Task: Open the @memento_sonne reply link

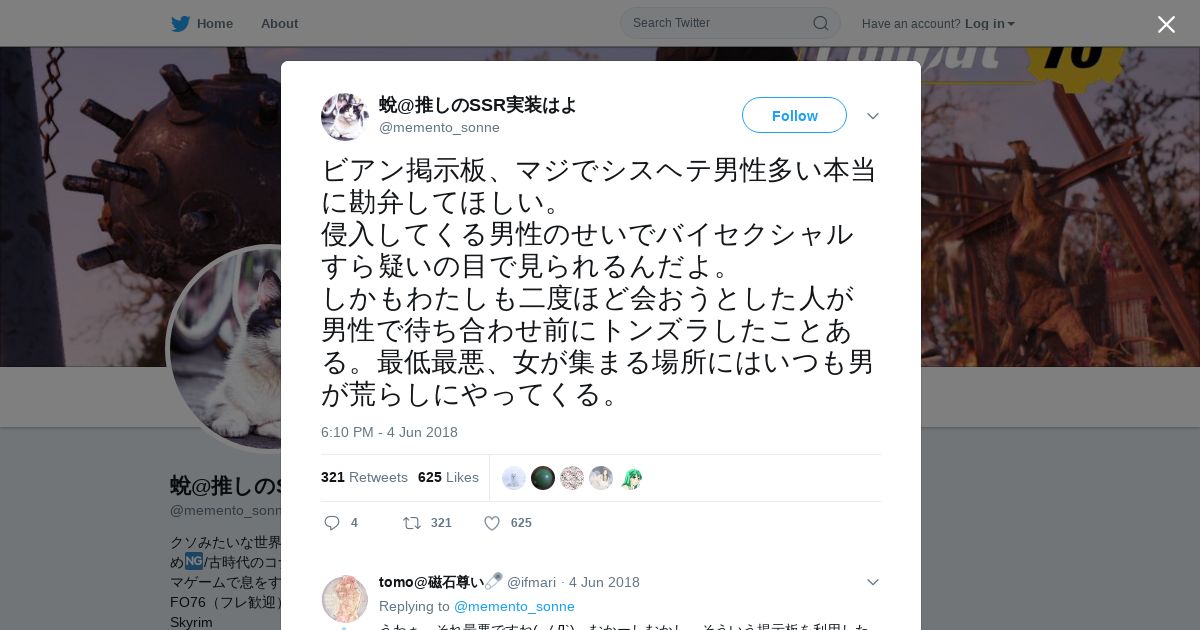Action: (514, 606)
